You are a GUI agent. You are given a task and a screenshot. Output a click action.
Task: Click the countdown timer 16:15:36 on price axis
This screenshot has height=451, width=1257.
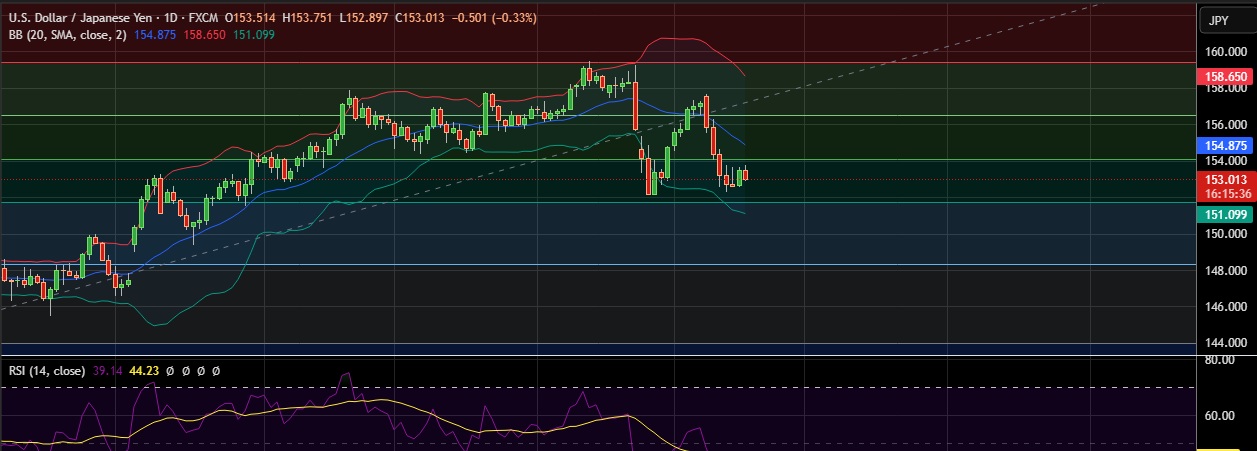coord(1226,193)
